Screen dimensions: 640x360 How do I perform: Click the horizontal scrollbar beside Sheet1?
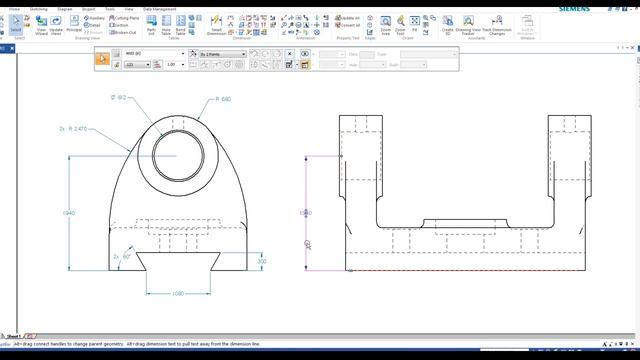335,336
